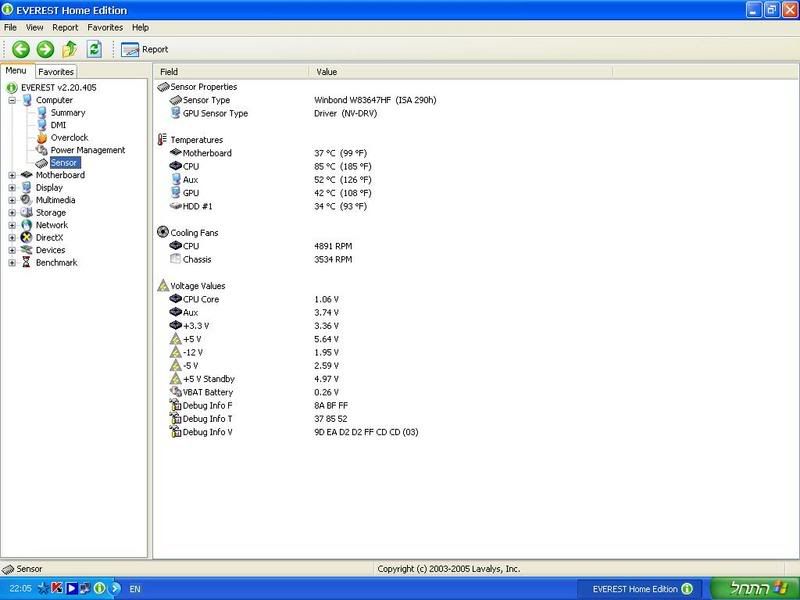Switch to the Favorites tab in the left panel
Viewport: 800px width, 600px height.
[56, 72]
